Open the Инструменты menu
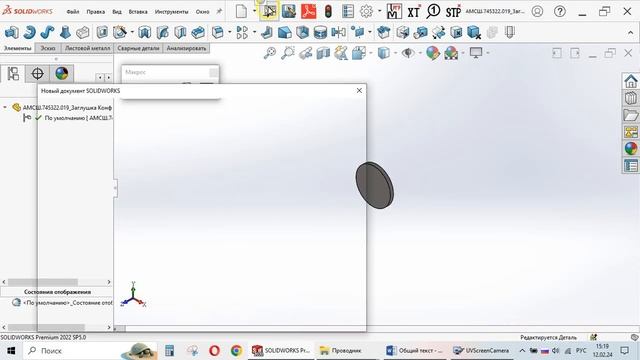 click(x=171, y=12)
